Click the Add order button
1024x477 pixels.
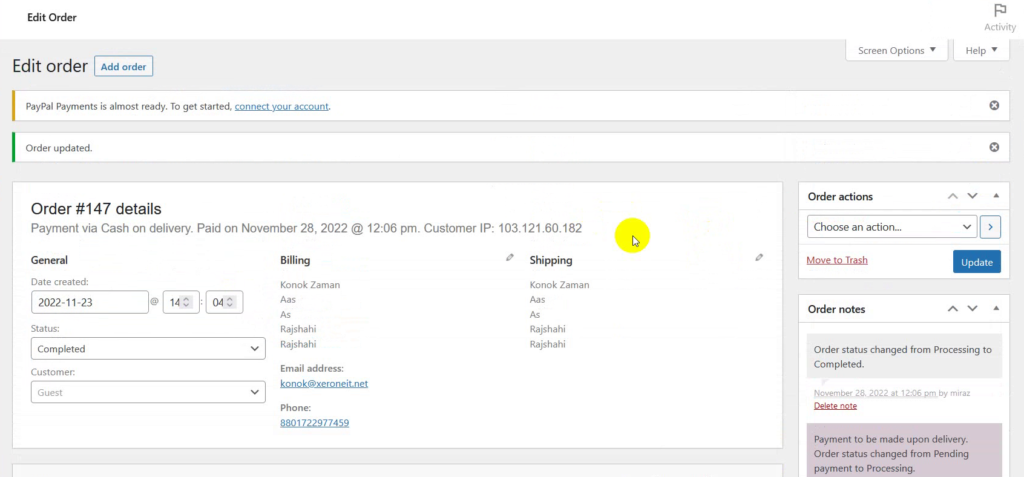pyautogui.click(x=123, y=66)
